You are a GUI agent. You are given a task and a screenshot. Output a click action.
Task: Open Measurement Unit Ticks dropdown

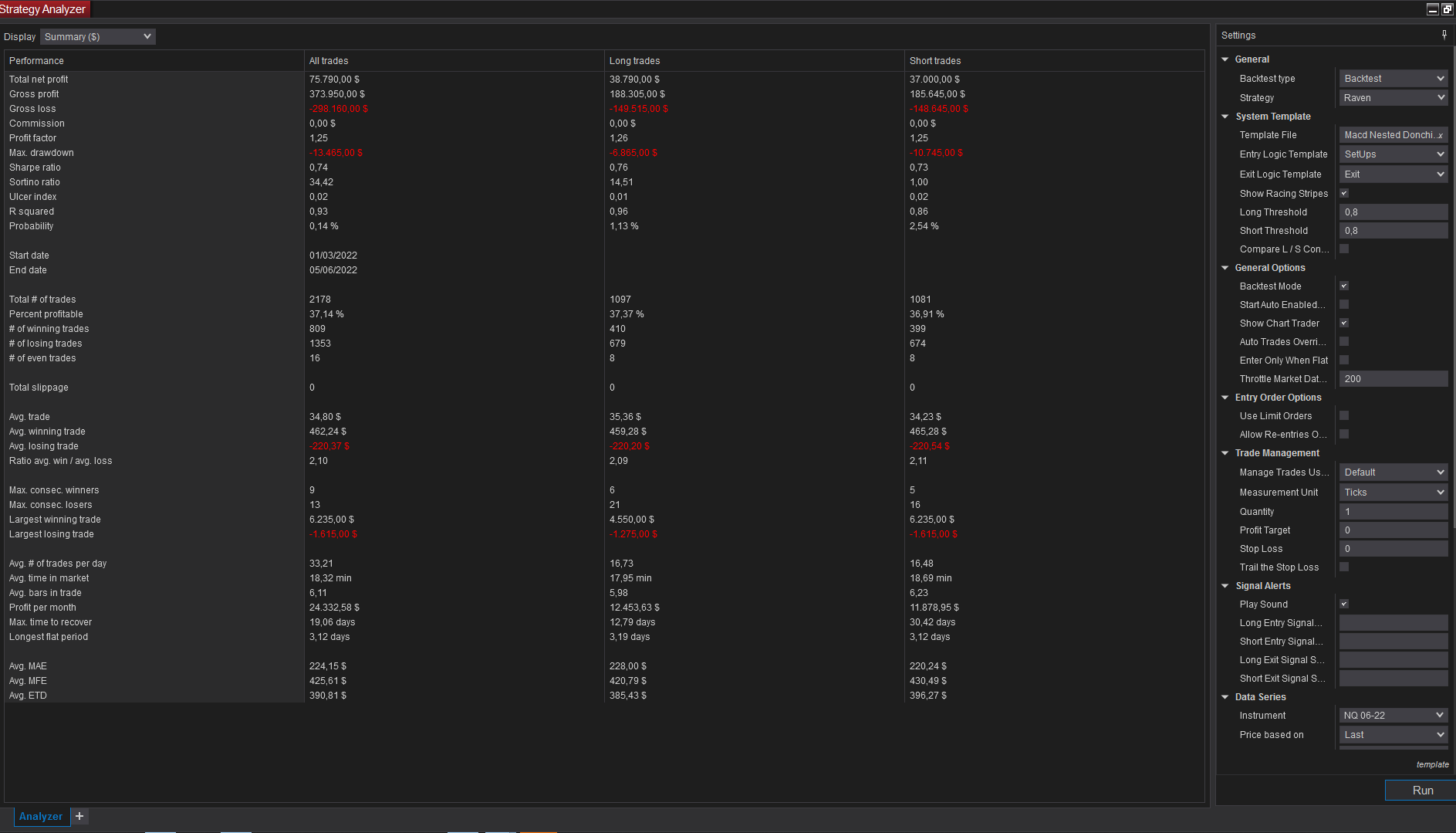(1394, 493)
